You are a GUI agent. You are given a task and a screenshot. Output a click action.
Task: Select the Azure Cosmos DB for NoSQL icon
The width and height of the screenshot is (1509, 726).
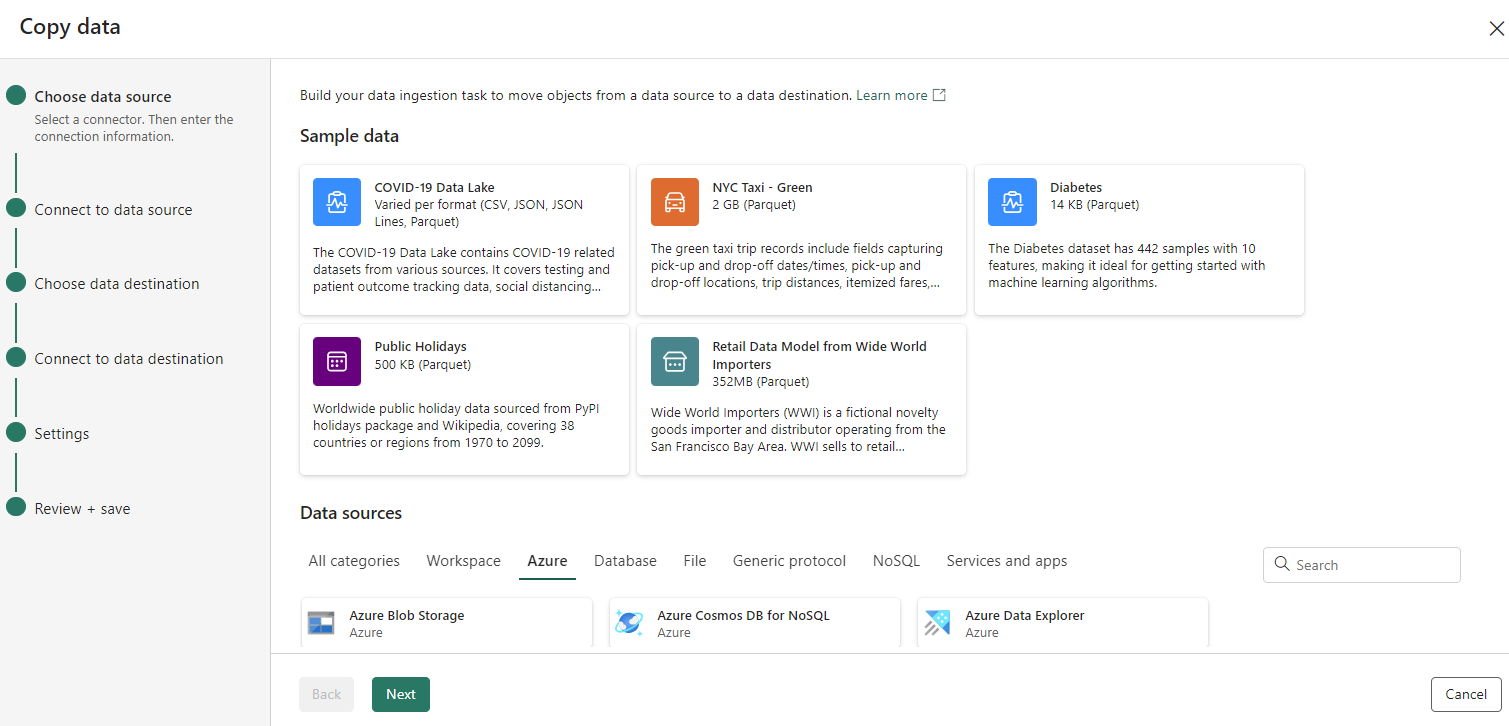coord(629,622)
